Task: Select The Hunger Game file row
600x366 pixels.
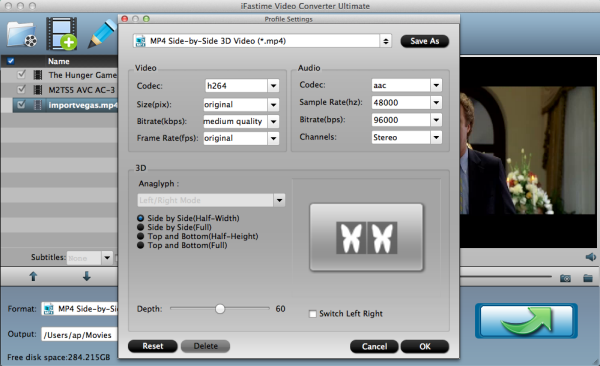Action: [59, 75]
